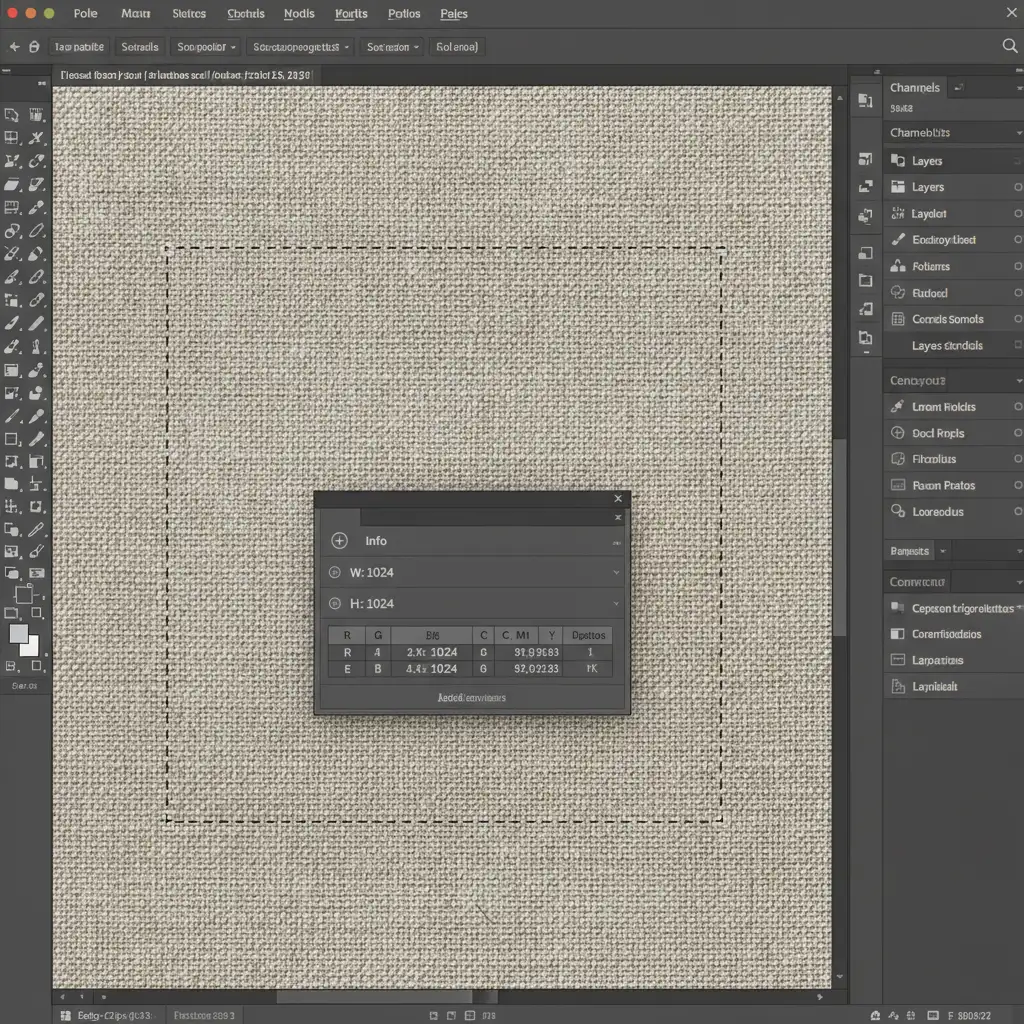The image size is (1024, 1024).
Task: Click the circled plus icon beside Info
Action: pos(339,541)
